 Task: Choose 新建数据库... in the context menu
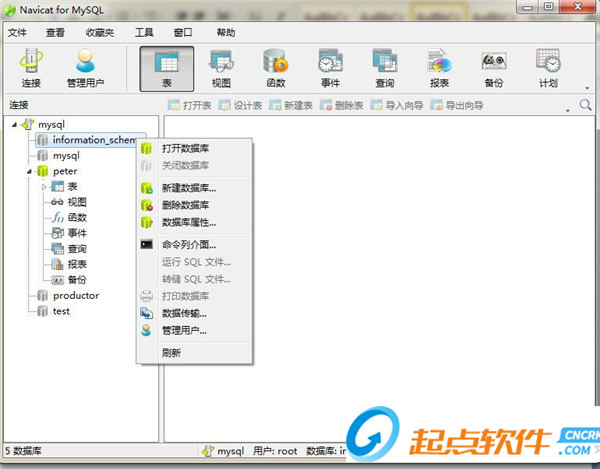click(x=194, y=188)
